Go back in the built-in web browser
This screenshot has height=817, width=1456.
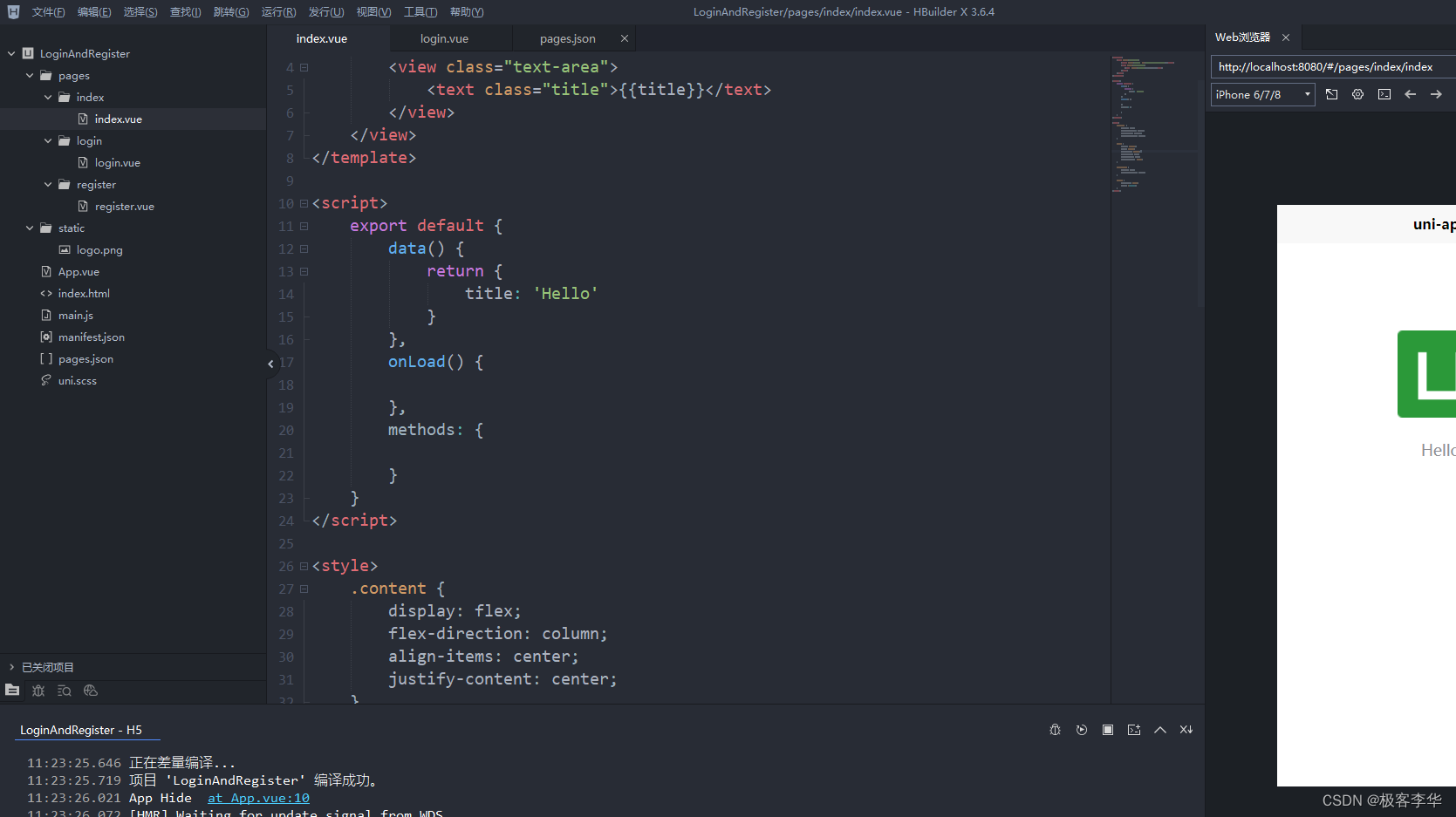(x=1410, y=94)
